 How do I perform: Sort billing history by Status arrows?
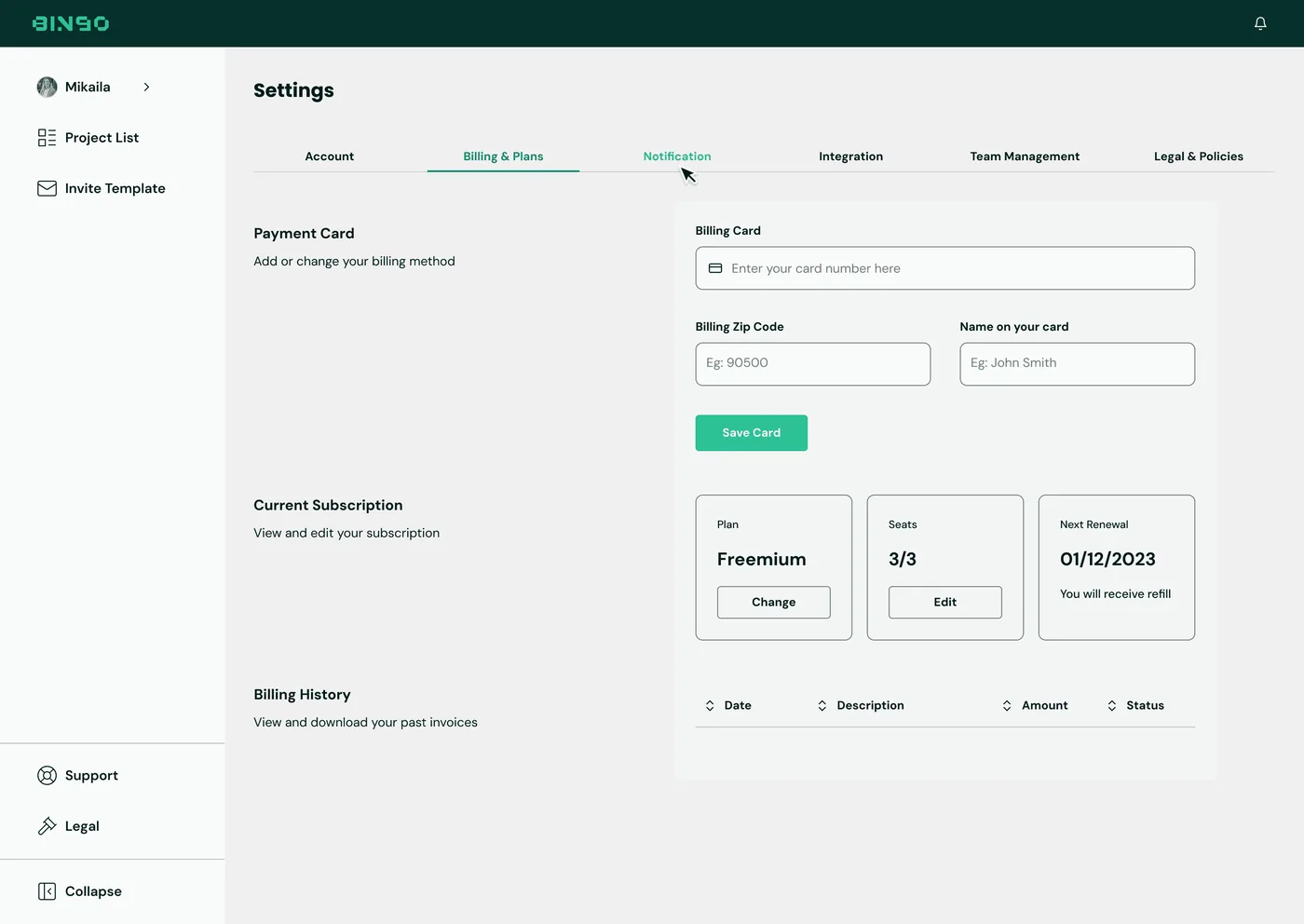pos(1112,706)
